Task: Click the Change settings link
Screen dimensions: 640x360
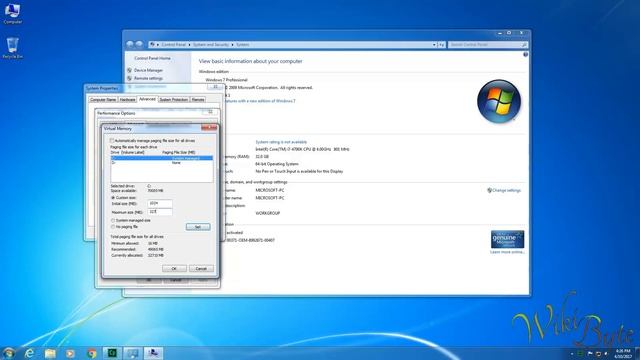Action: (507, 190)
